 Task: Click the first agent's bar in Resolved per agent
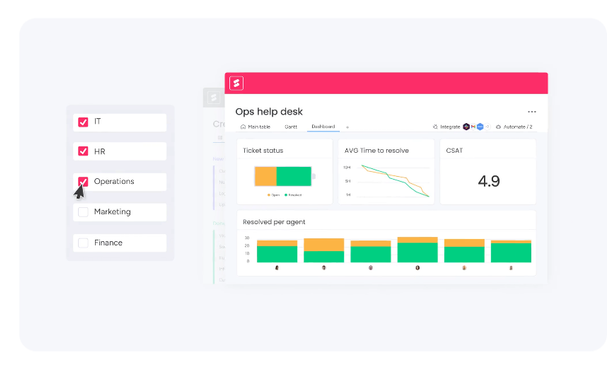click(x=277, y=251)
